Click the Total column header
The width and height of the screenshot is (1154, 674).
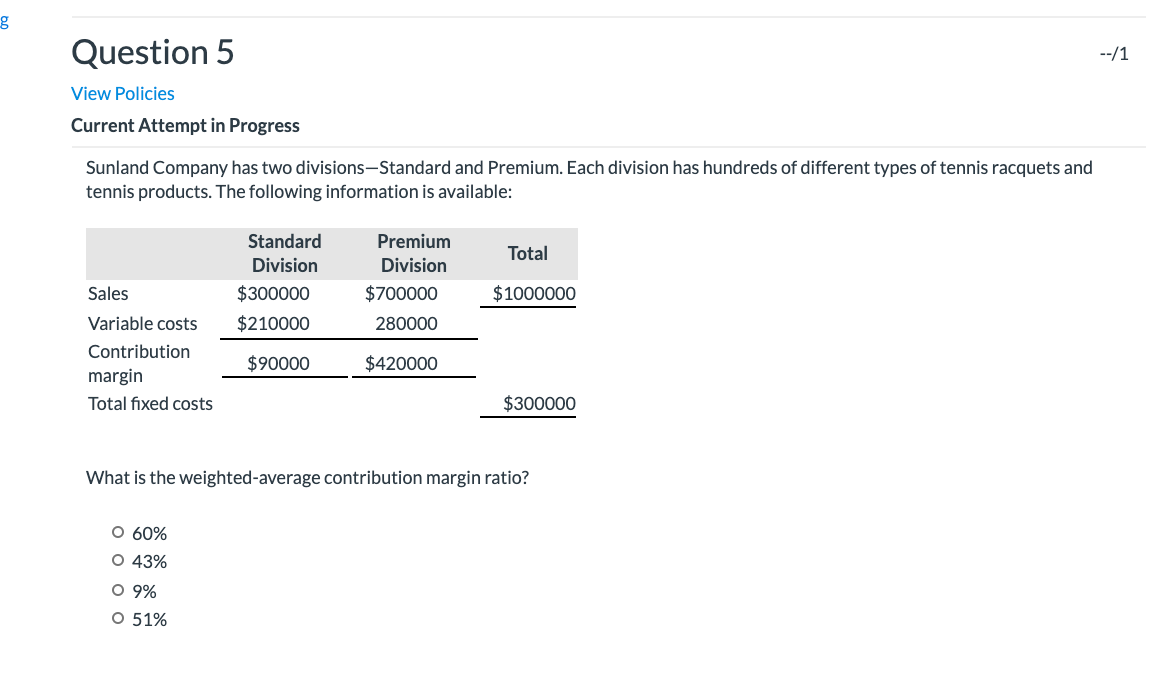(x=528, y=253)
